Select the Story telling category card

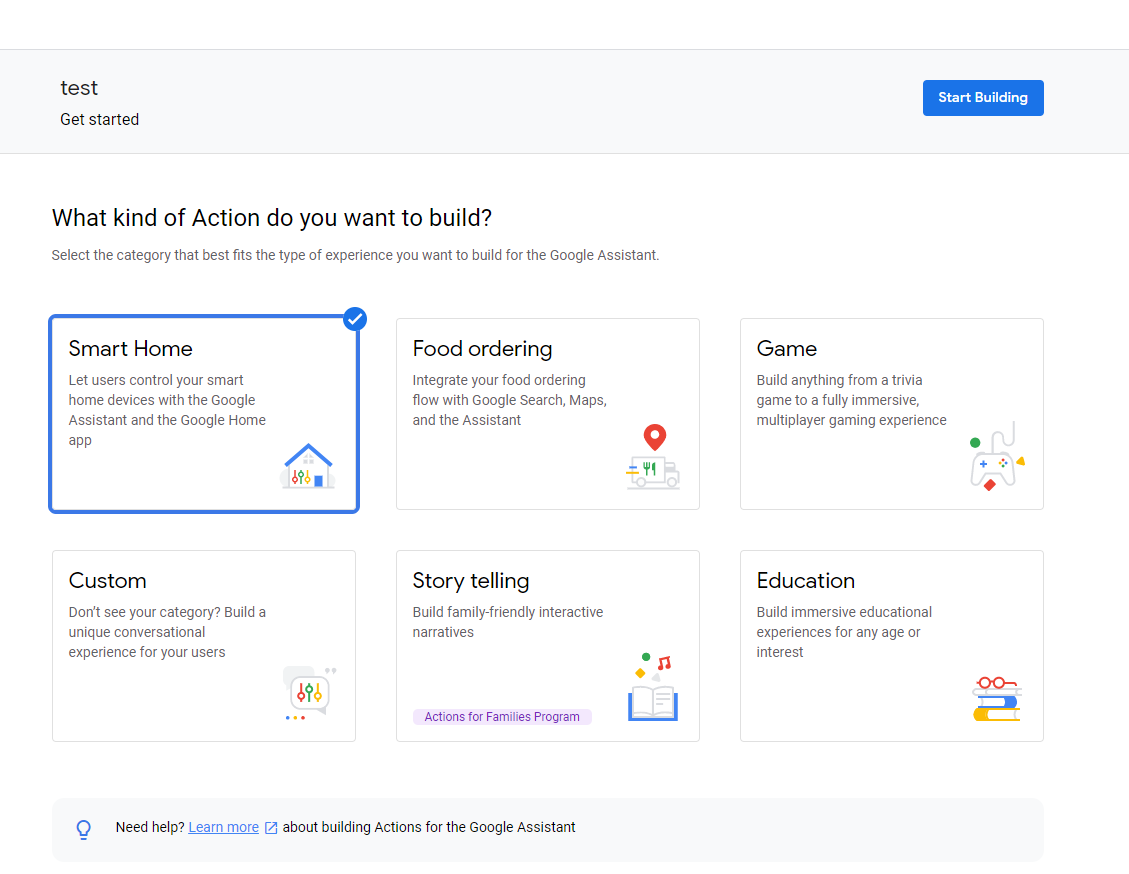[x=547, y=645]
